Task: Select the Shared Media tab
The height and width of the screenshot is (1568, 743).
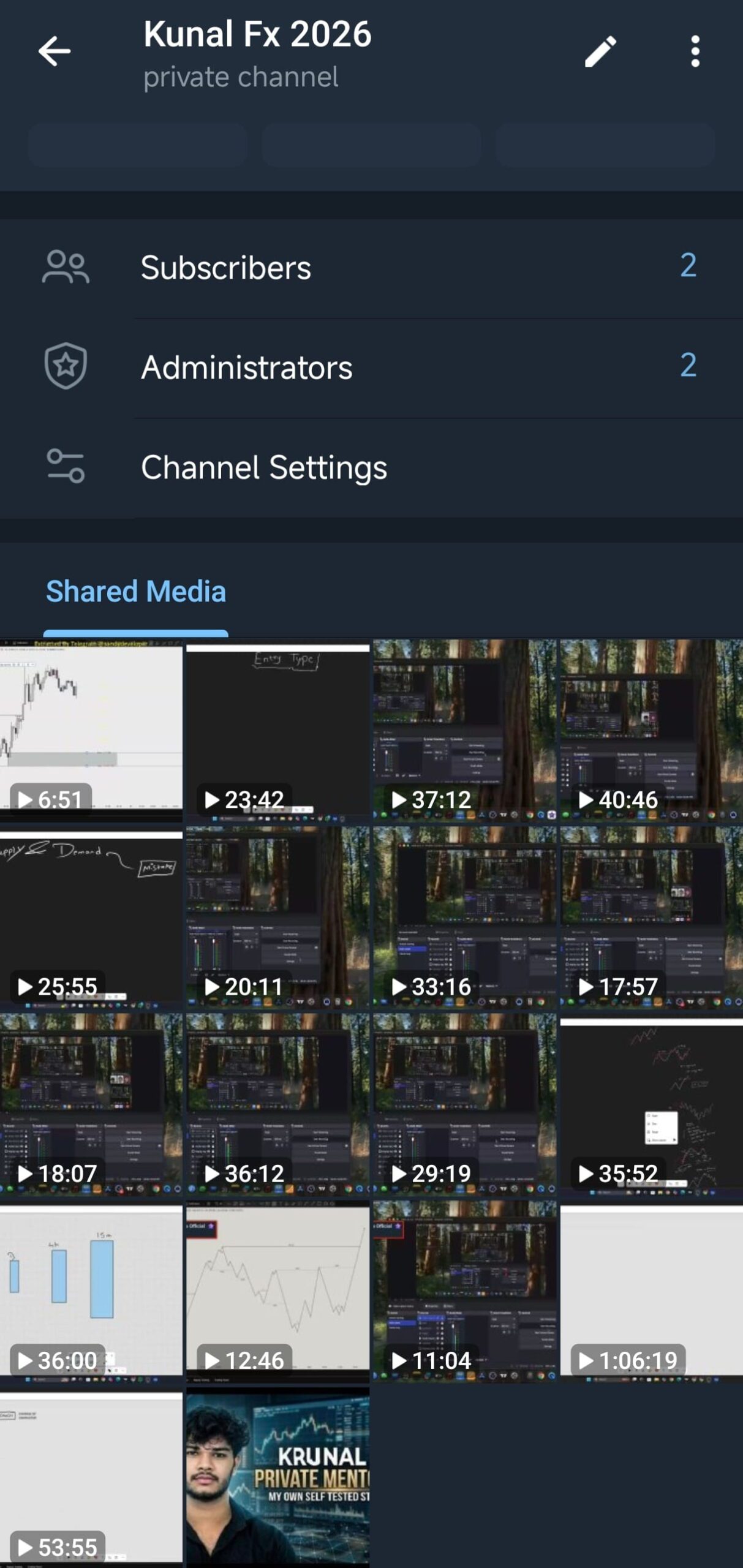Action: click(136, 592)
